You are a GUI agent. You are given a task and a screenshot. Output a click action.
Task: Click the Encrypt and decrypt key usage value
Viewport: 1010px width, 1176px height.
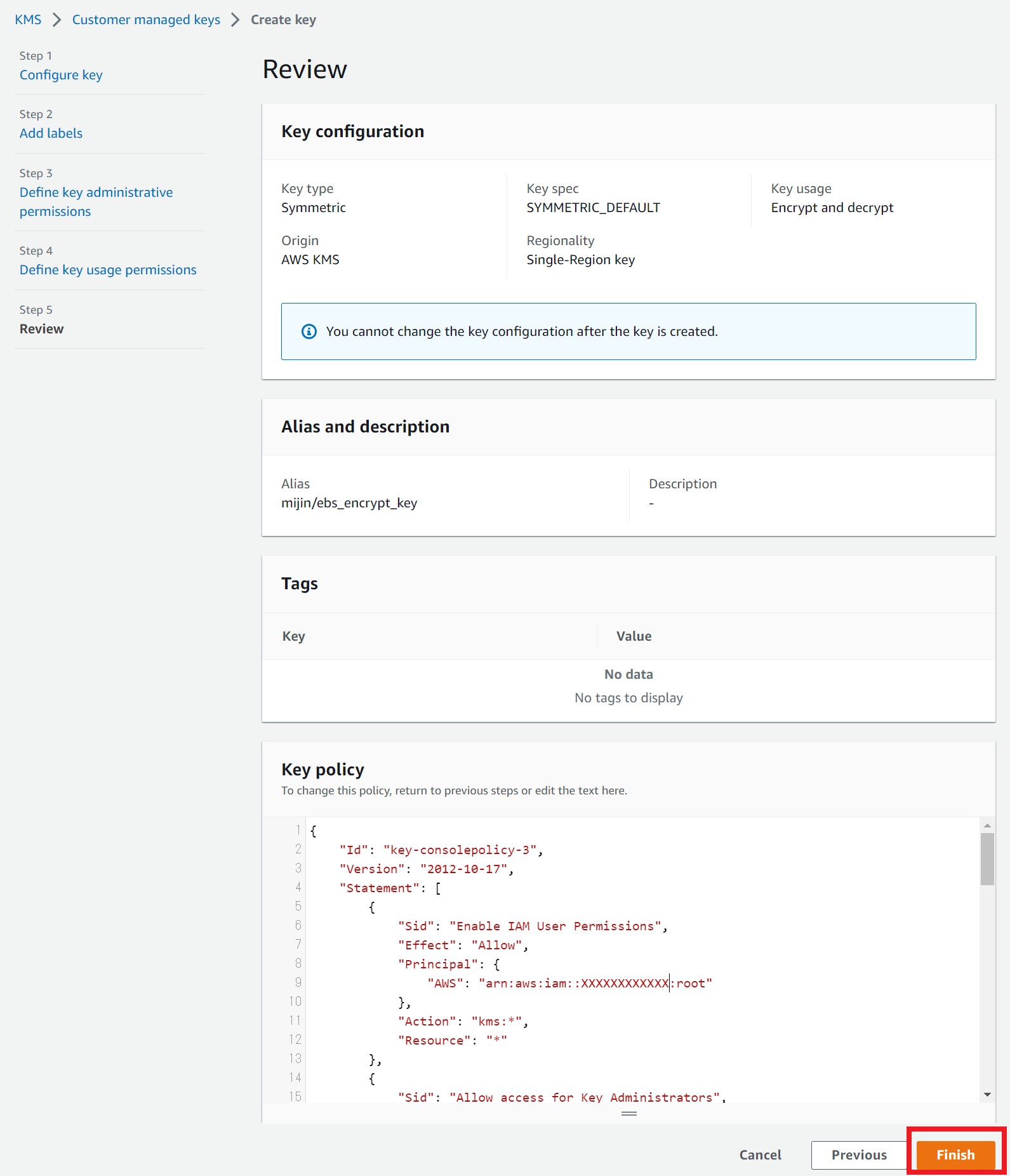click(832, 208)
